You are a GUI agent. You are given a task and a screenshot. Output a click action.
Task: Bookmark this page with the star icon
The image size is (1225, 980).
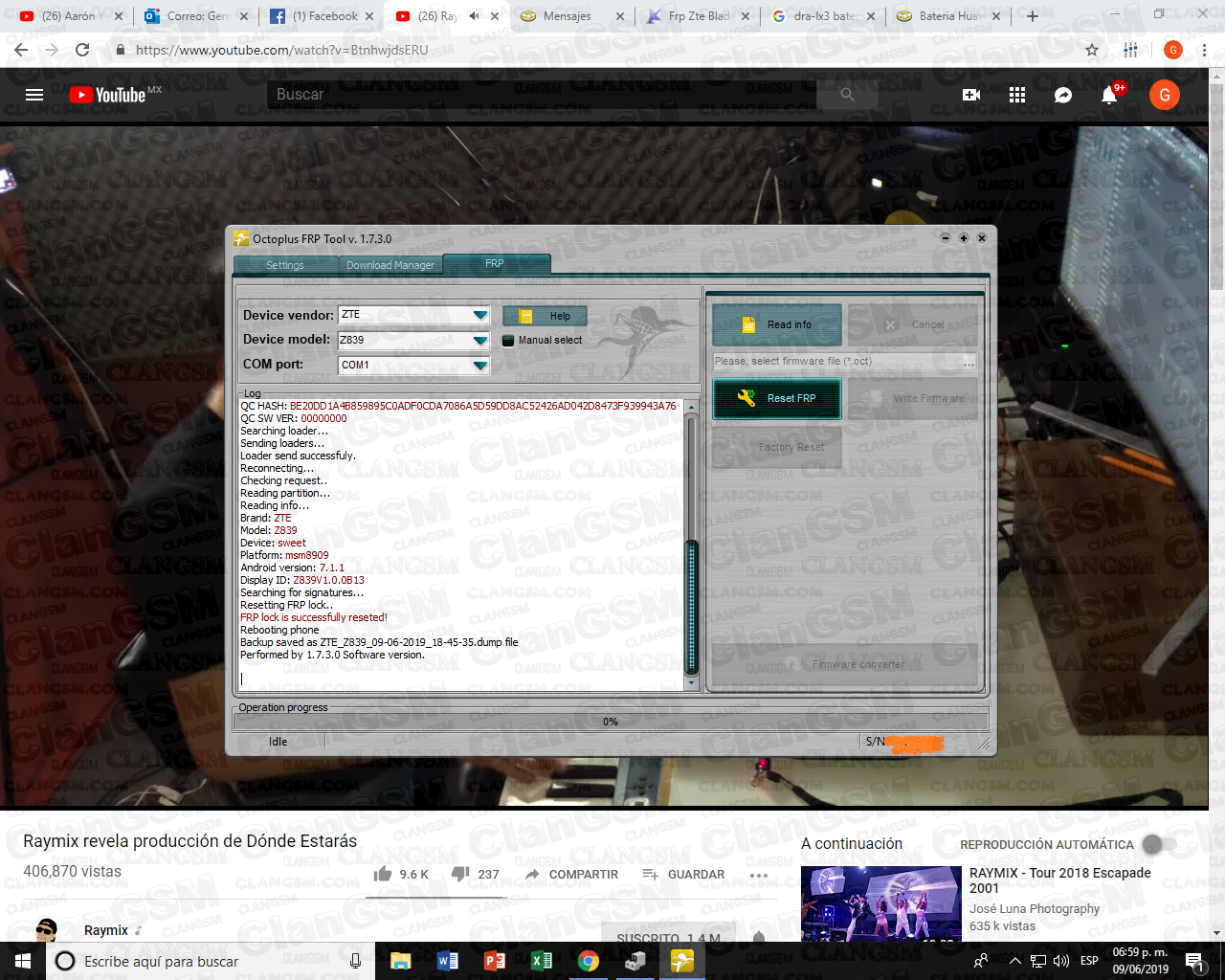[x=1092, y=50]
